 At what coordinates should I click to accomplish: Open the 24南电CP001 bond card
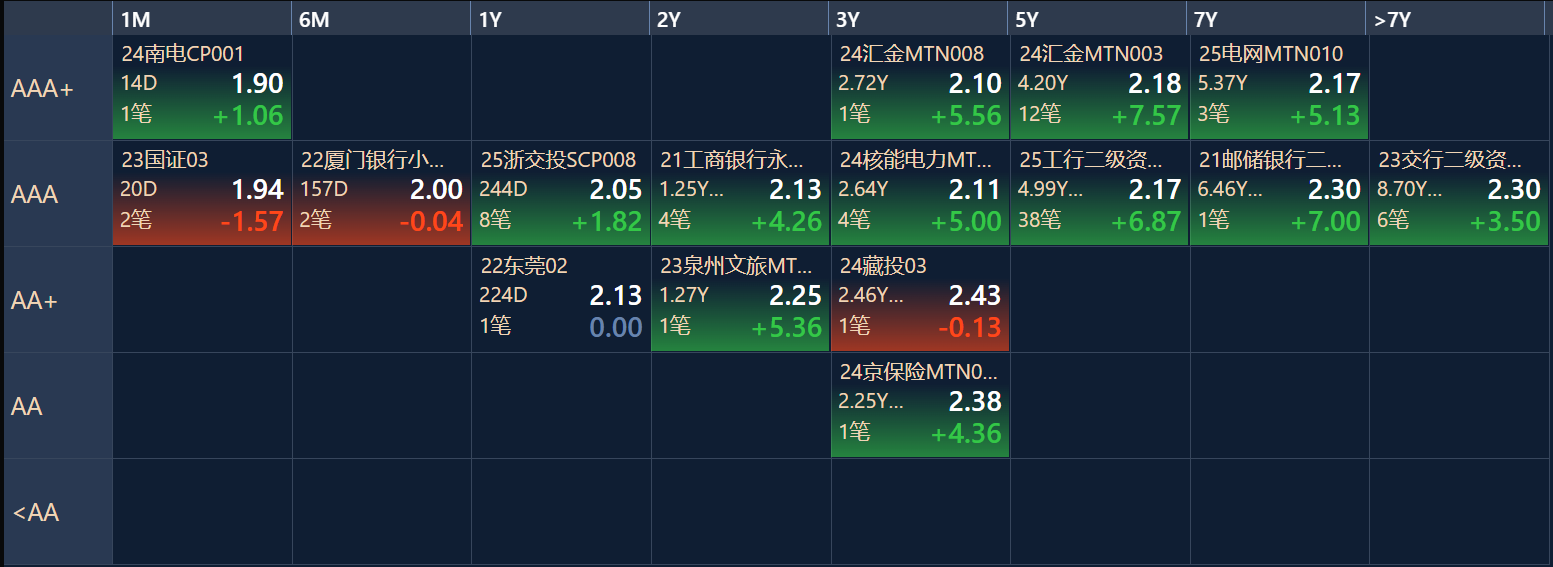202,88
